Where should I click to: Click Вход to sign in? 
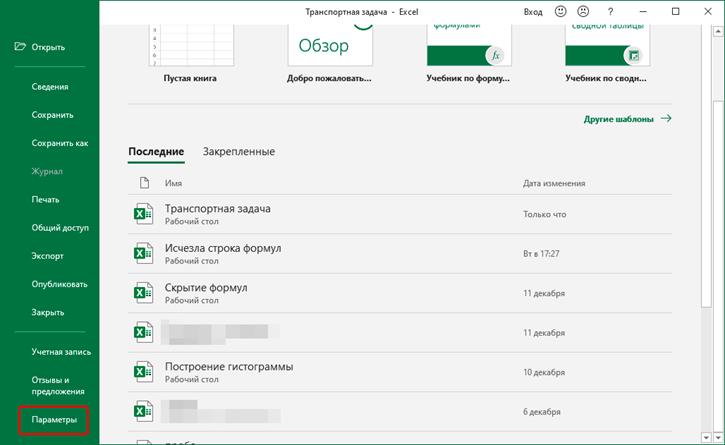(x=533, y=12)
